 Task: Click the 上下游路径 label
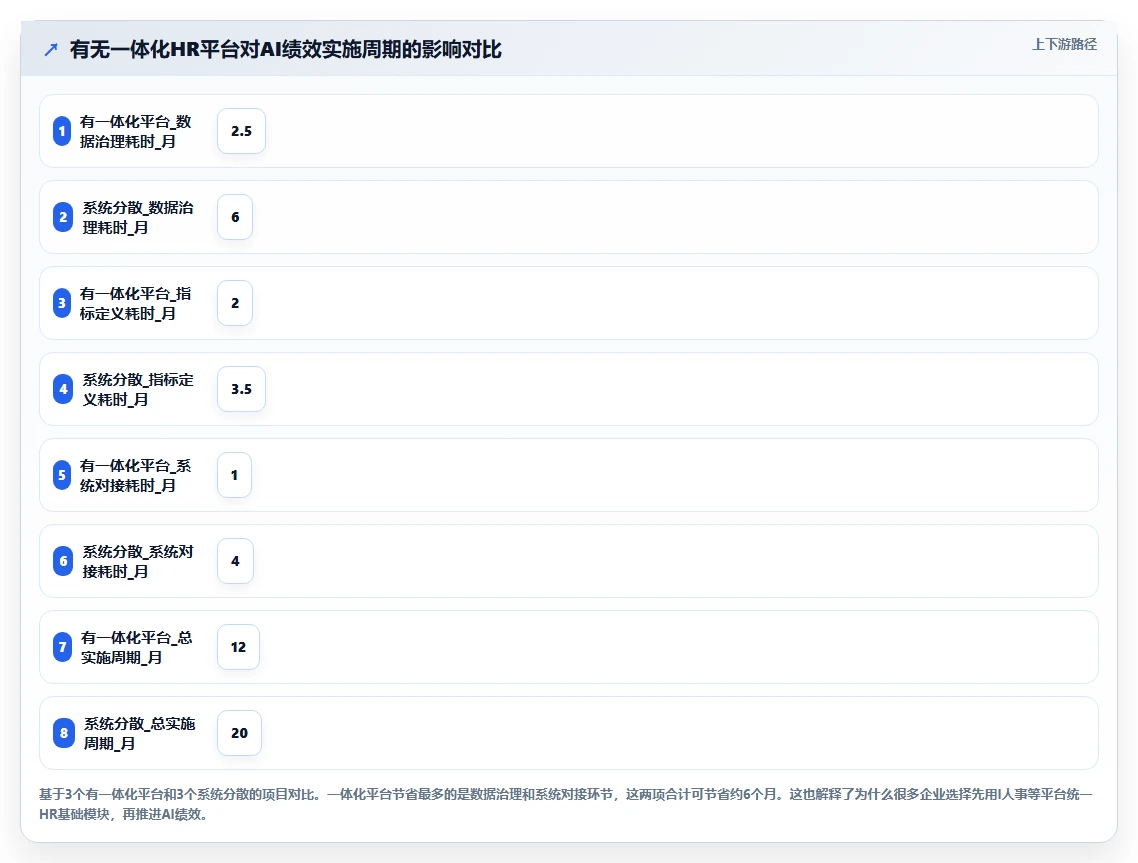point(1064,44)
